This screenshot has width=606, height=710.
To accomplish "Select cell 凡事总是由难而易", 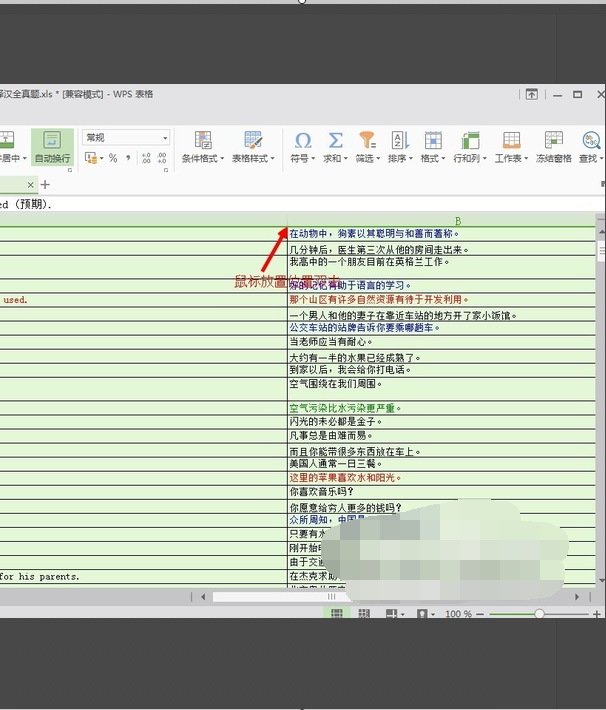I will [442, 436].
